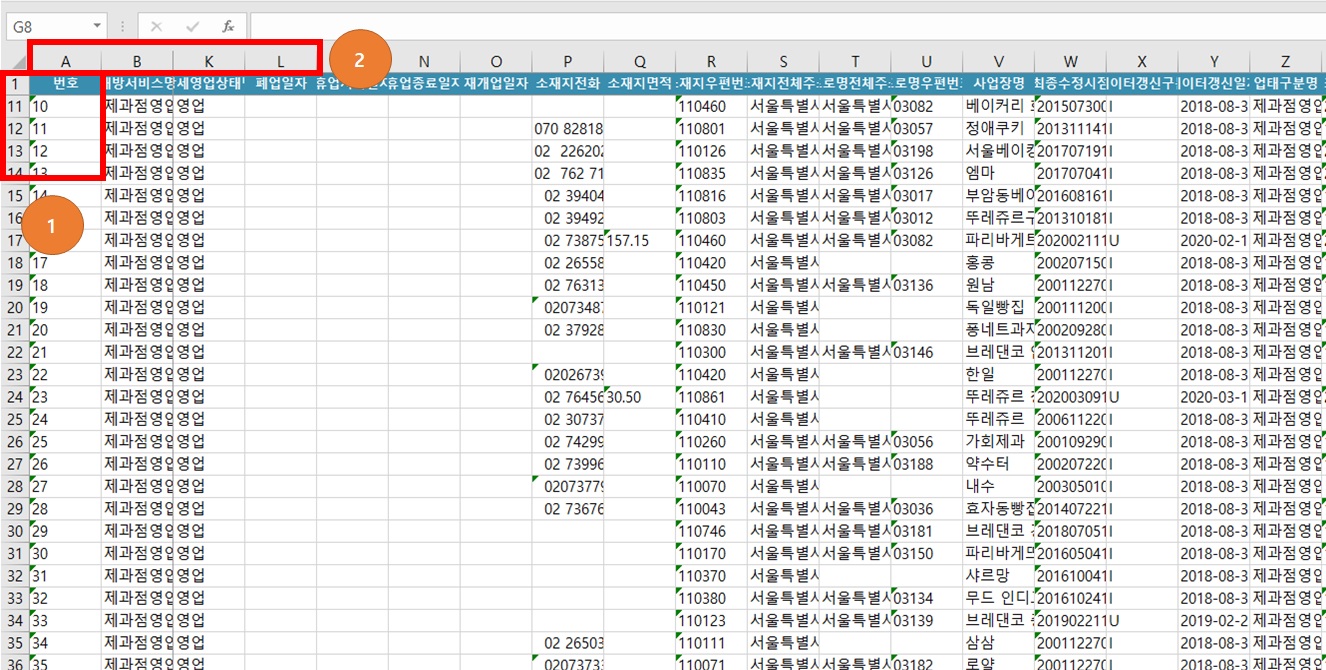Click into the formula bar input area
Screen dimensions: 1326x670
pos(787,25)
